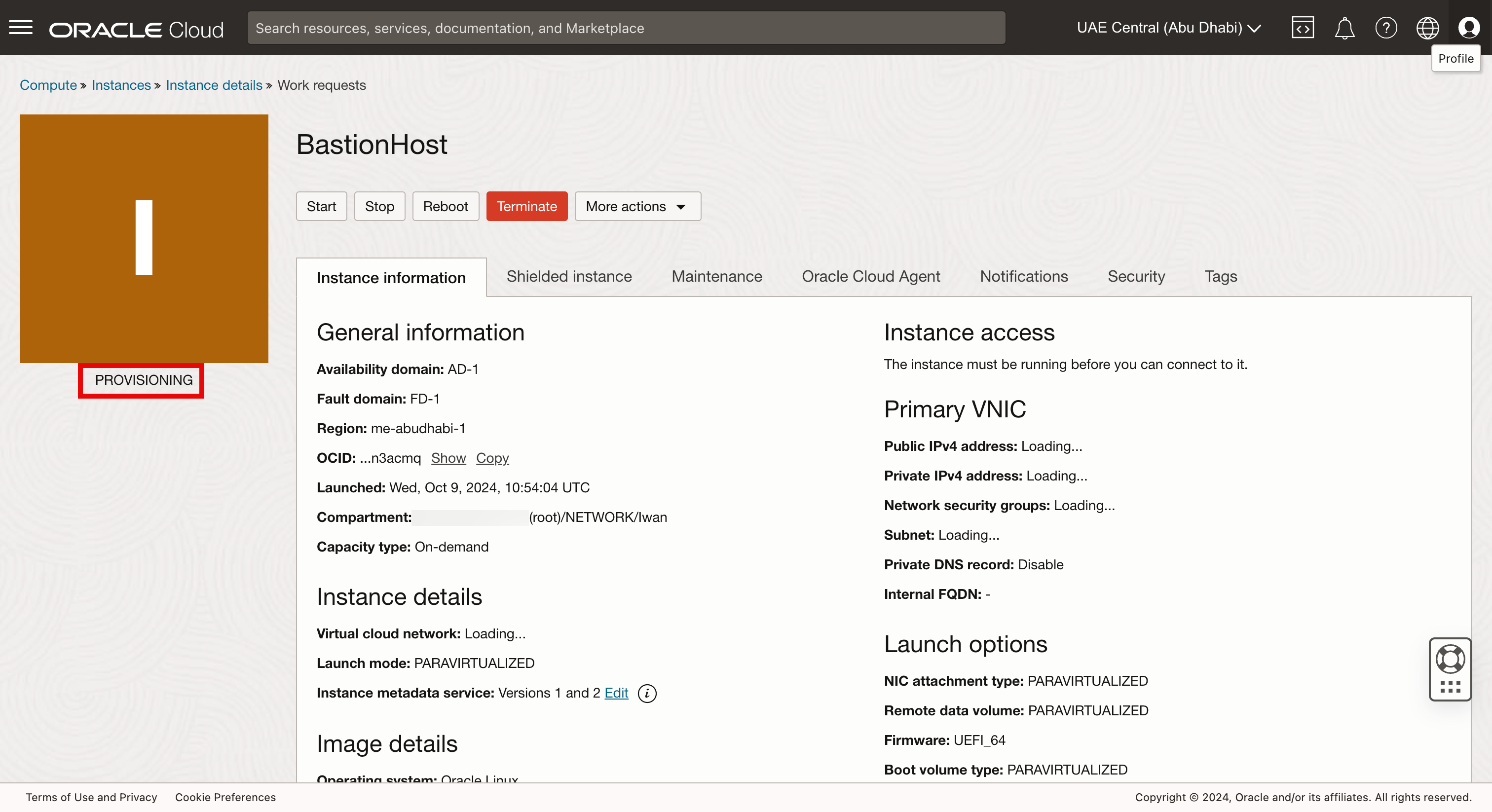Click the metadata service info icon
1492x812 pixels.
(x=647, y=693)
